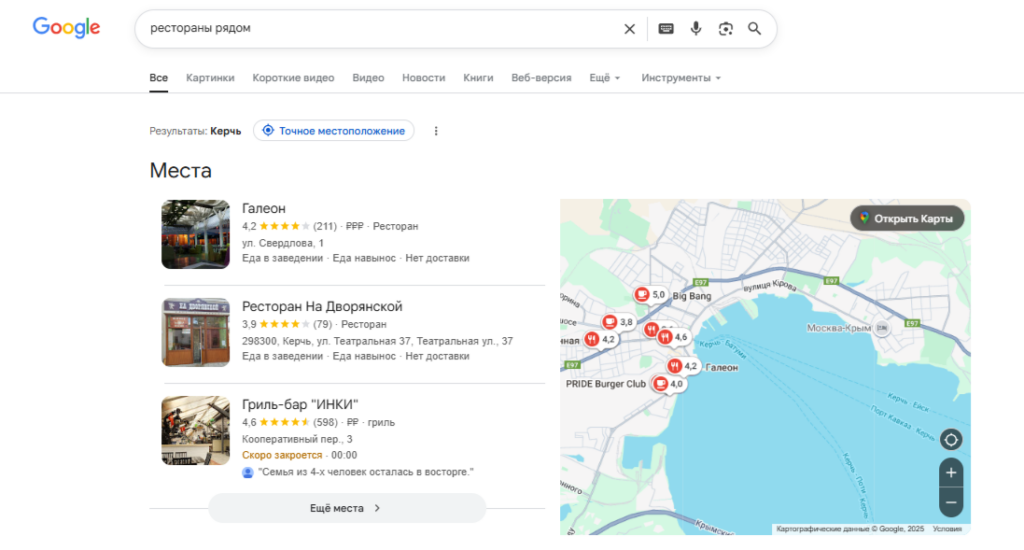Open Гриль-бар ИНКИ photo thumbnail

(x=196, y=430)
